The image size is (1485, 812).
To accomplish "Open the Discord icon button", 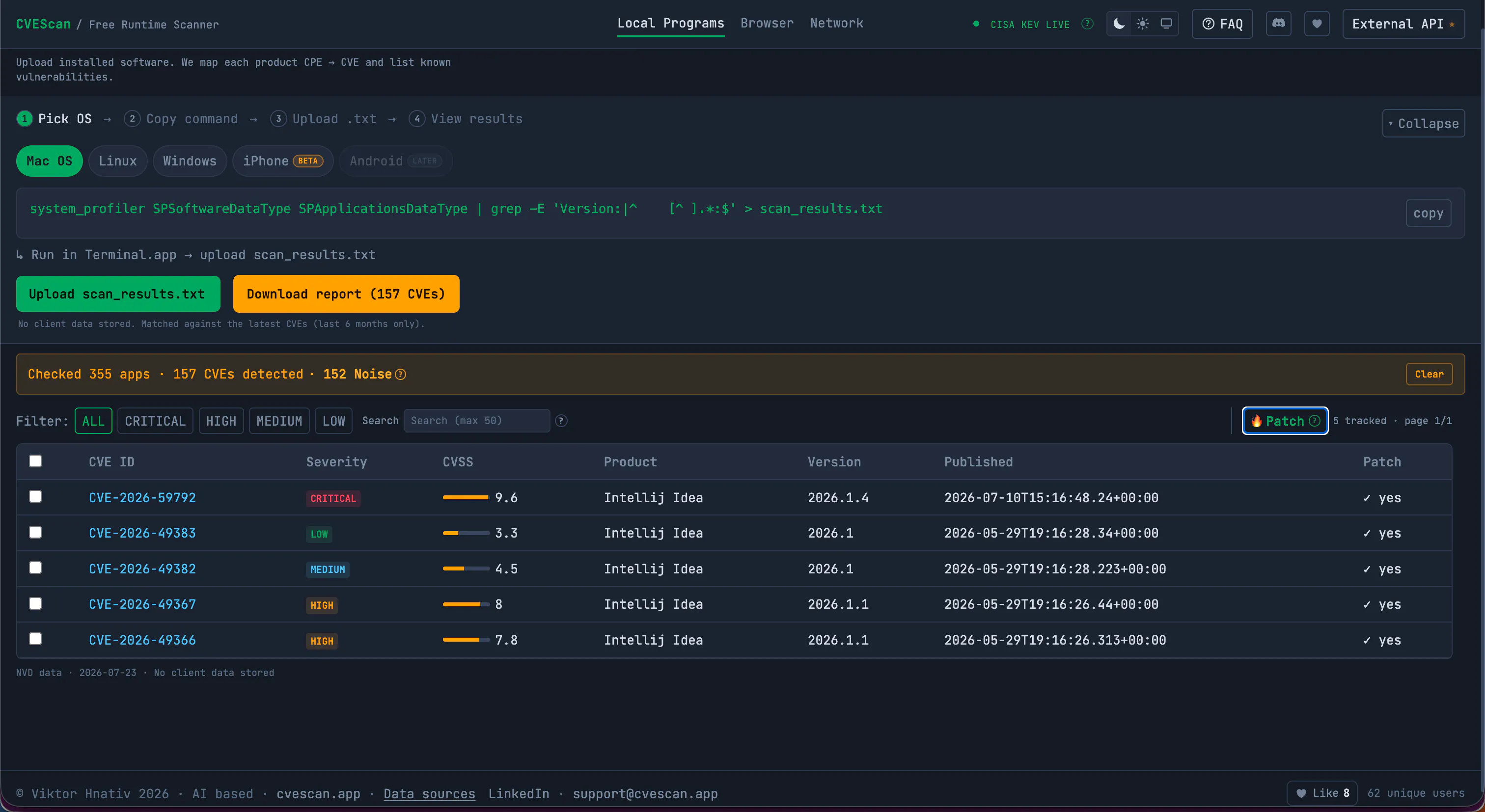I will 1279,24.
